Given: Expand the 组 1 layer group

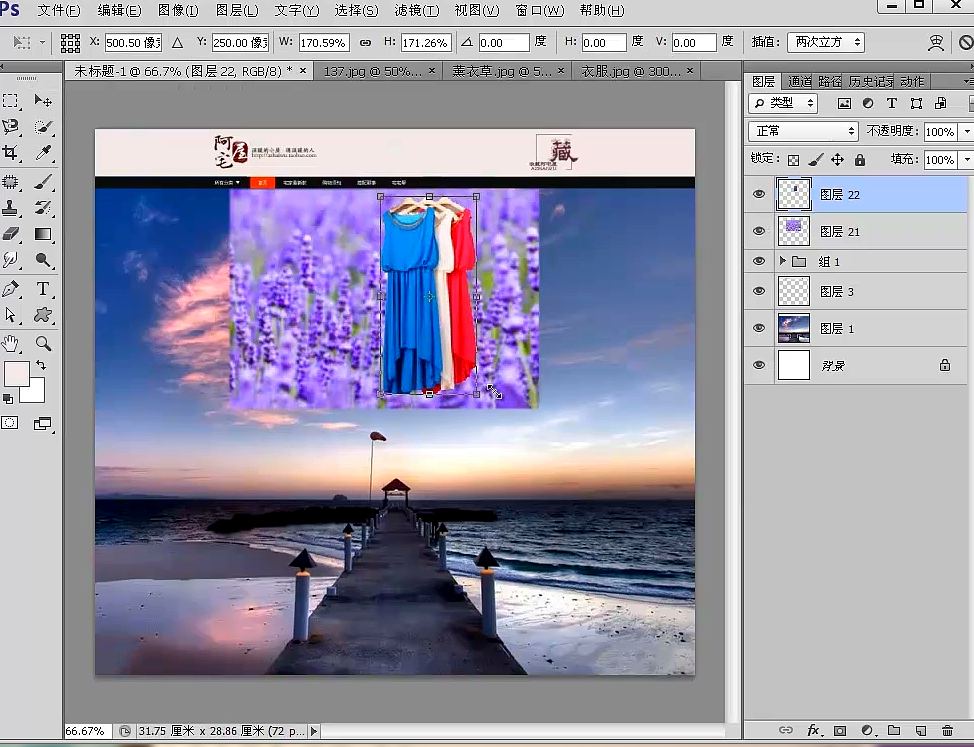Looking at the screenshot, I should [x=783, y=261].
